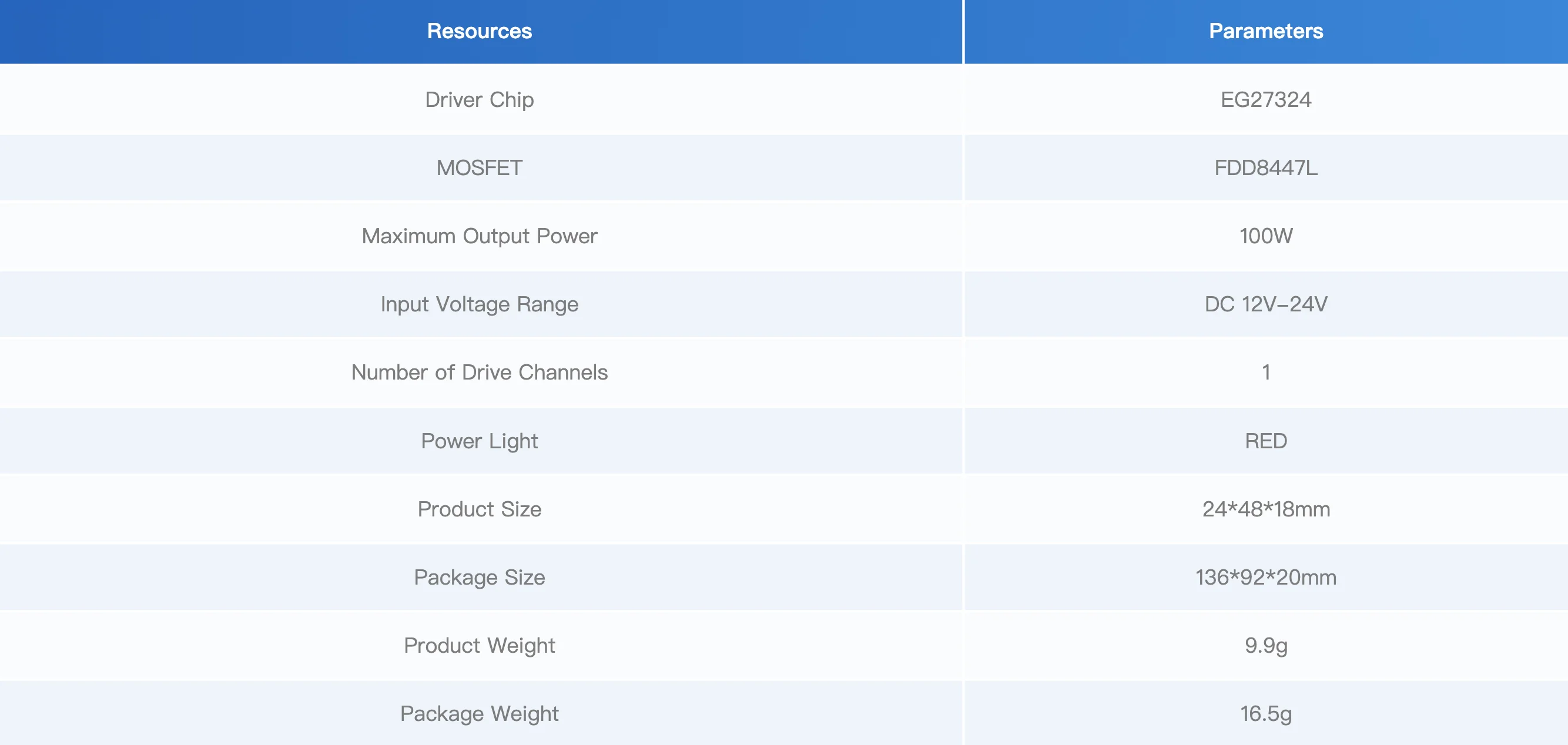Click the Product Size label
This screenshot has width=1568, height=745.
tap(479, 509)
